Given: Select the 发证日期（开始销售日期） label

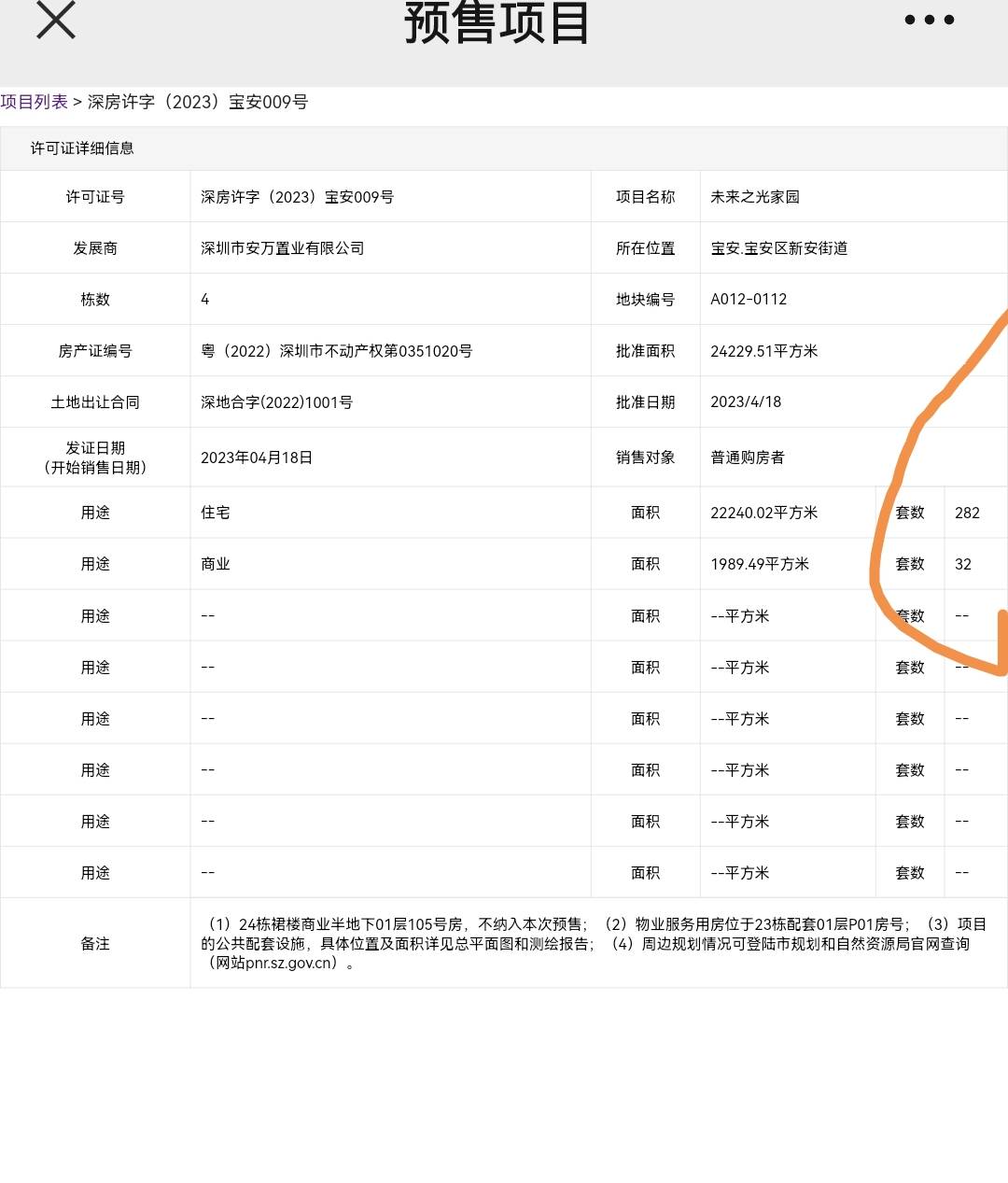Looking at the screenshot, I should 95,458.
